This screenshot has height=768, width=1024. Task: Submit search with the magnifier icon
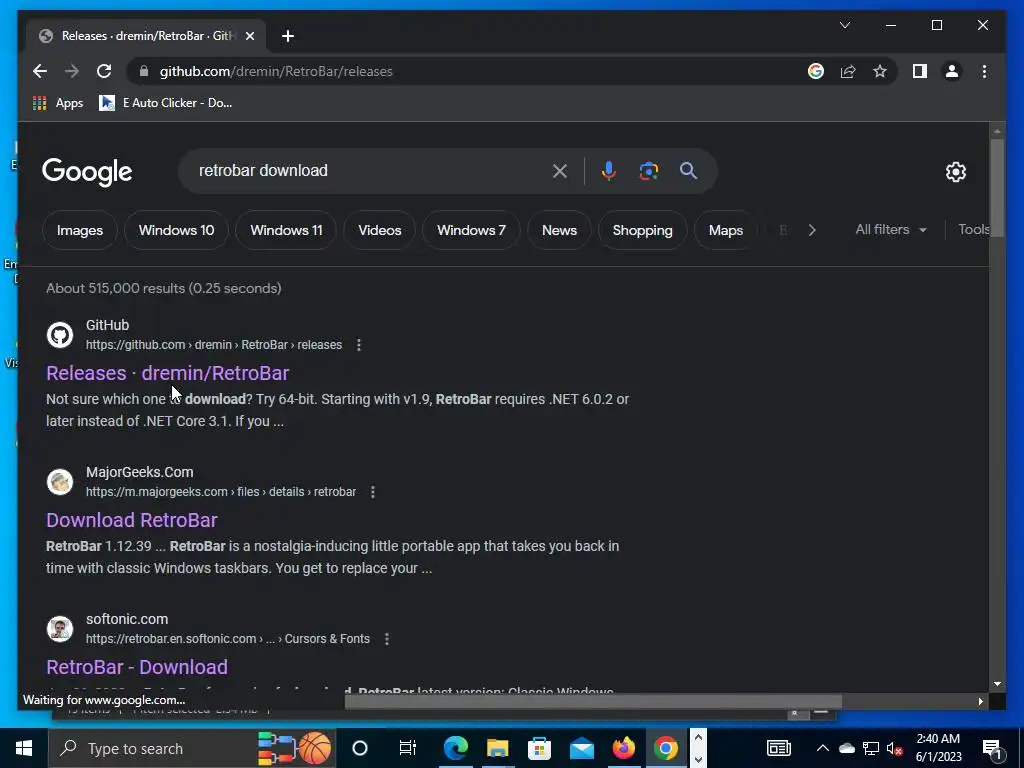[688, 171]
